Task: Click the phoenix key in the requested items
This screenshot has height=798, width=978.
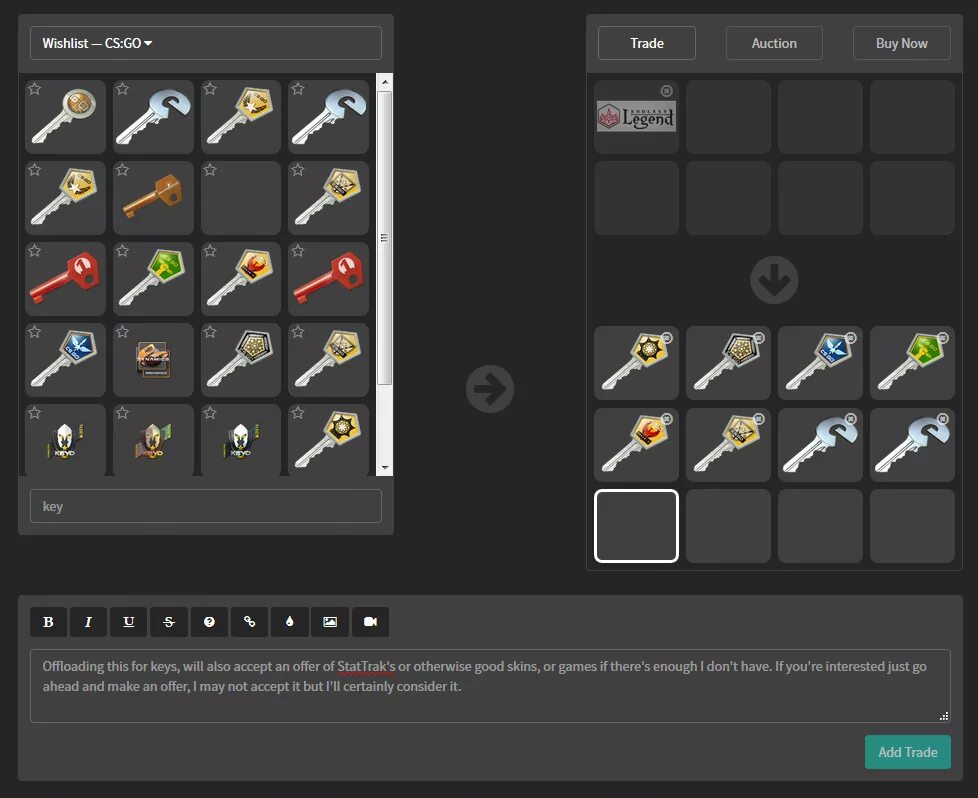Action: [x=636, y=444]
